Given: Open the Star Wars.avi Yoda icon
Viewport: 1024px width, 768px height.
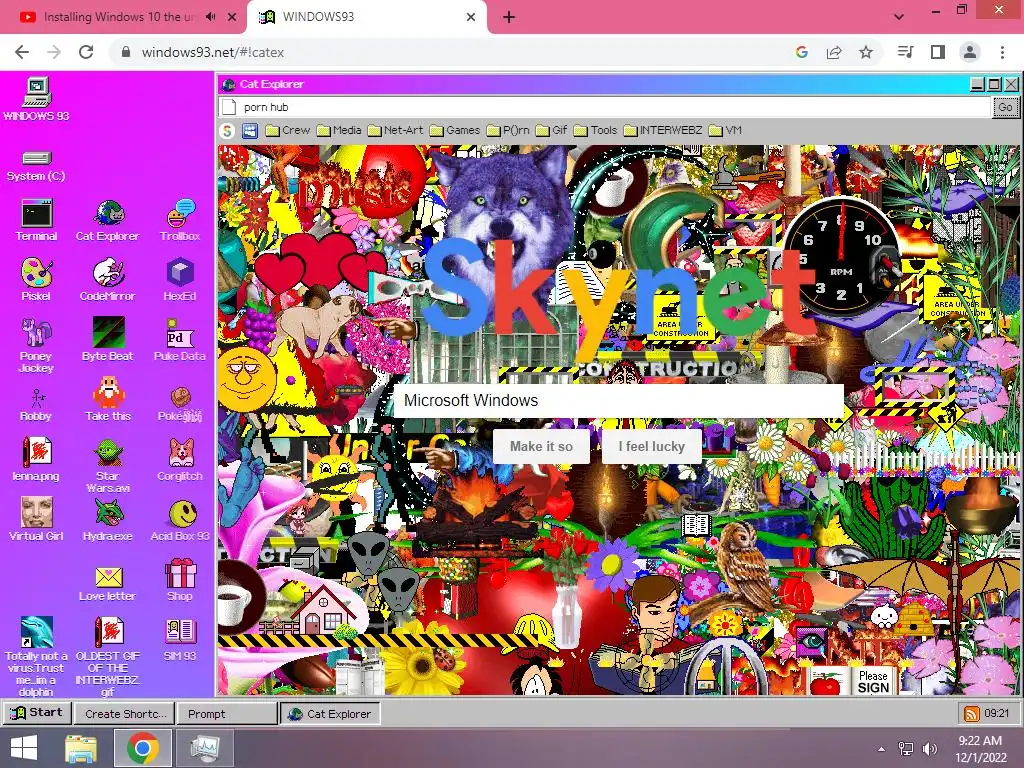Looking at the screenshot, I should tap(108, 465).
